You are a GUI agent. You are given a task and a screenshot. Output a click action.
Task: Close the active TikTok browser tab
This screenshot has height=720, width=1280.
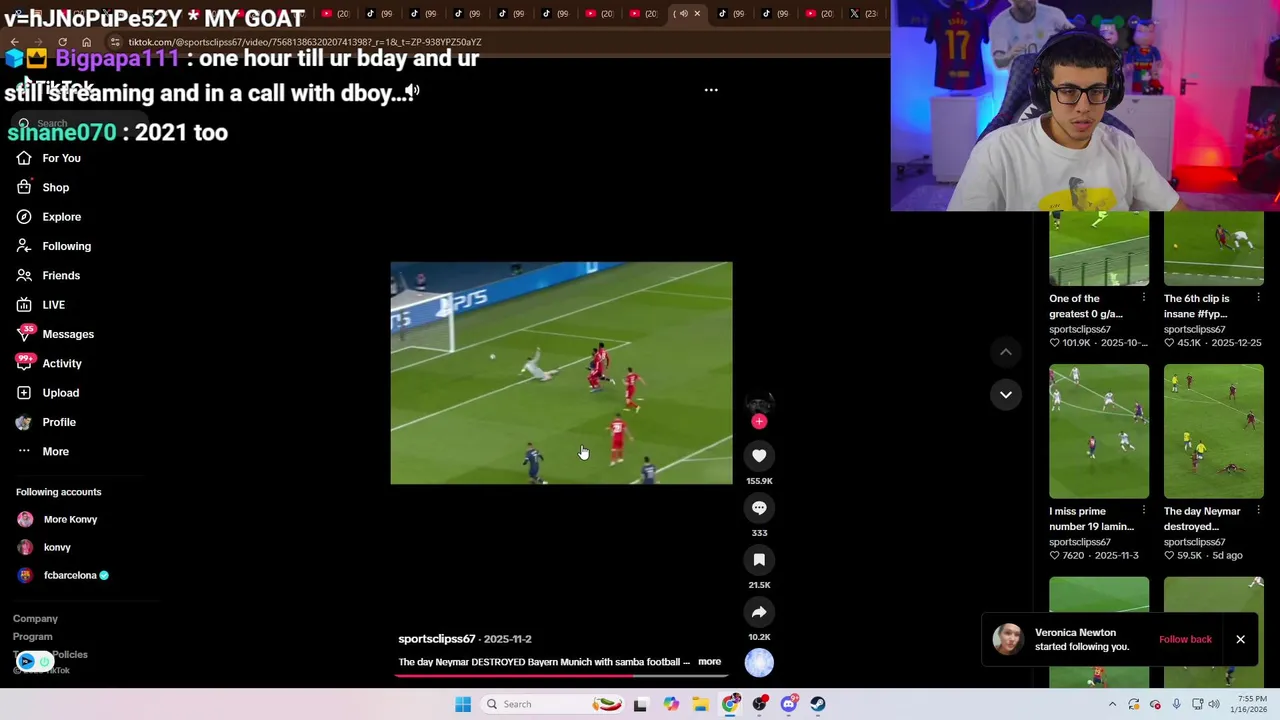[697, 14]
